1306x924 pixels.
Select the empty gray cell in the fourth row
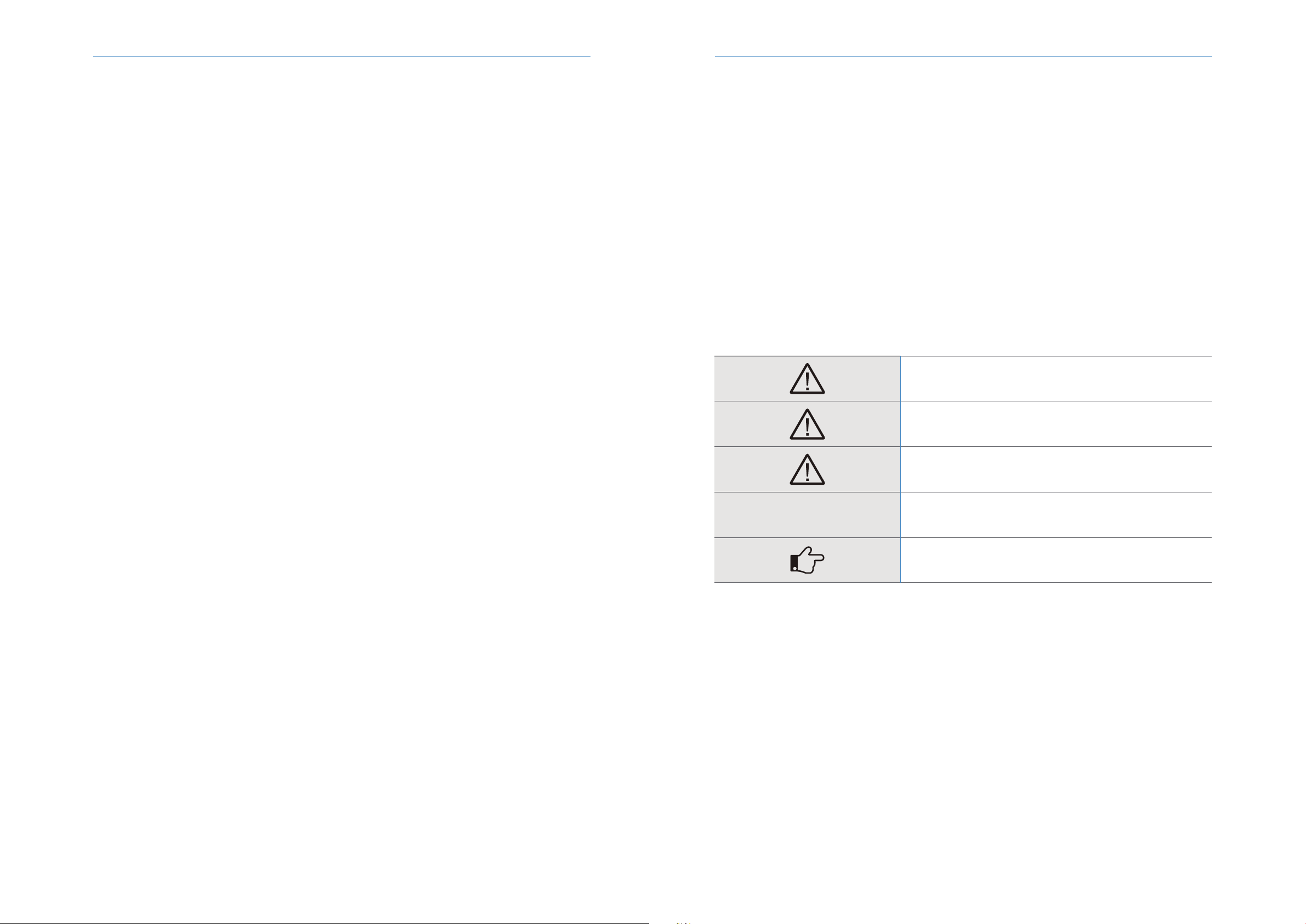pyautogui.click(x=807, y=515)
